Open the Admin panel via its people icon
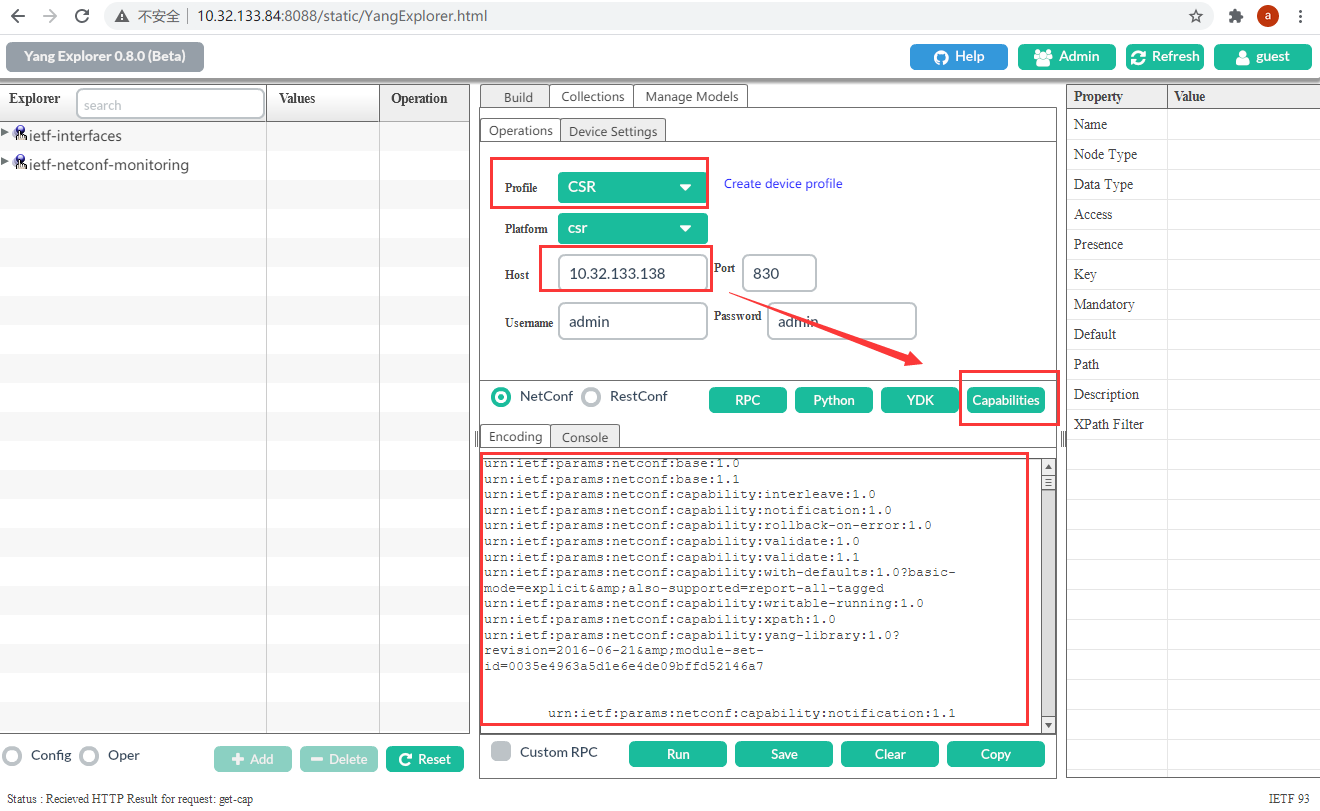 tap(1041, 57)
